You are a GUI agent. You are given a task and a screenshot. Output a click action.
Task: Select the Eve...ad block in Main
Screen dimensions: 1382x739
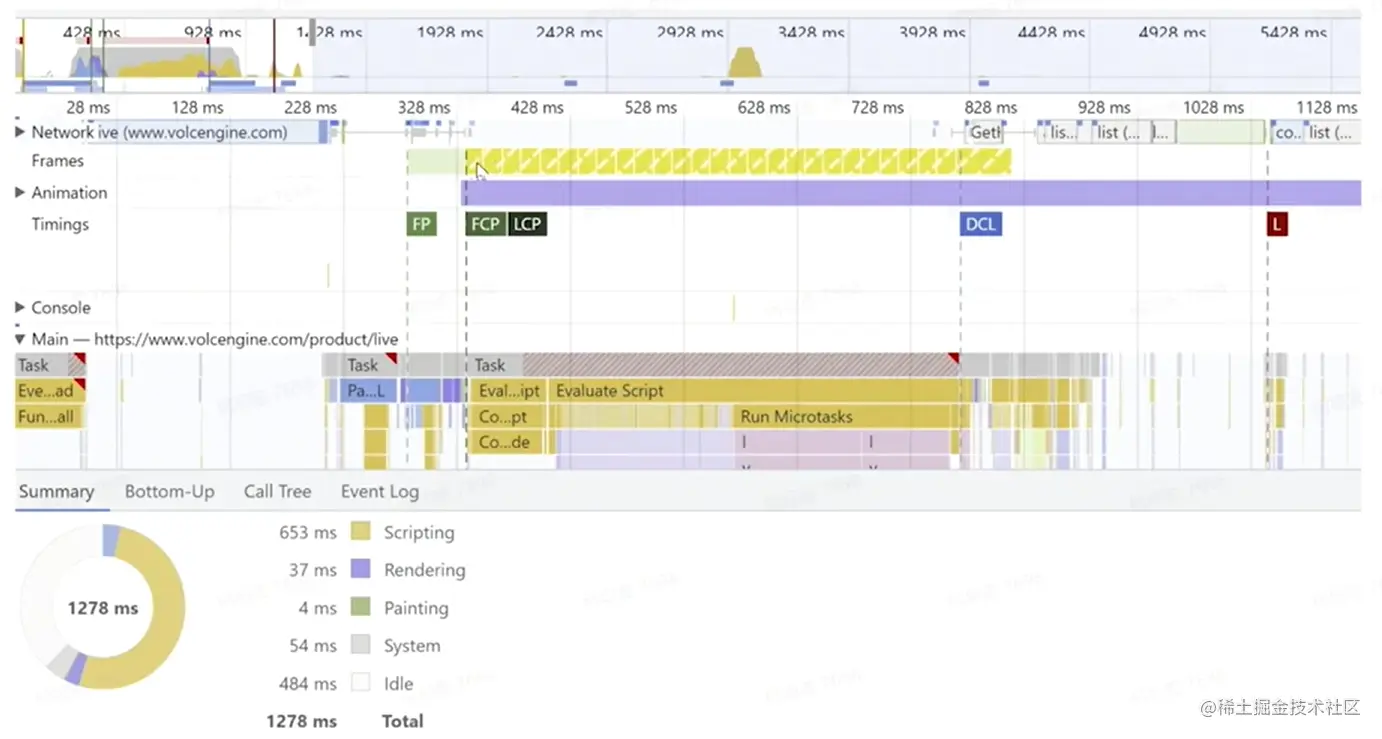50,390
